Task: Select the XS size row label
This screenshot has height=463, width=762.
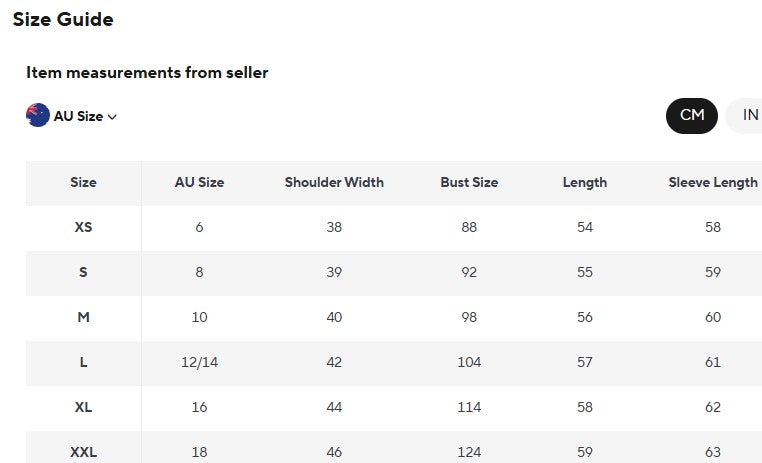Action: 83,227
